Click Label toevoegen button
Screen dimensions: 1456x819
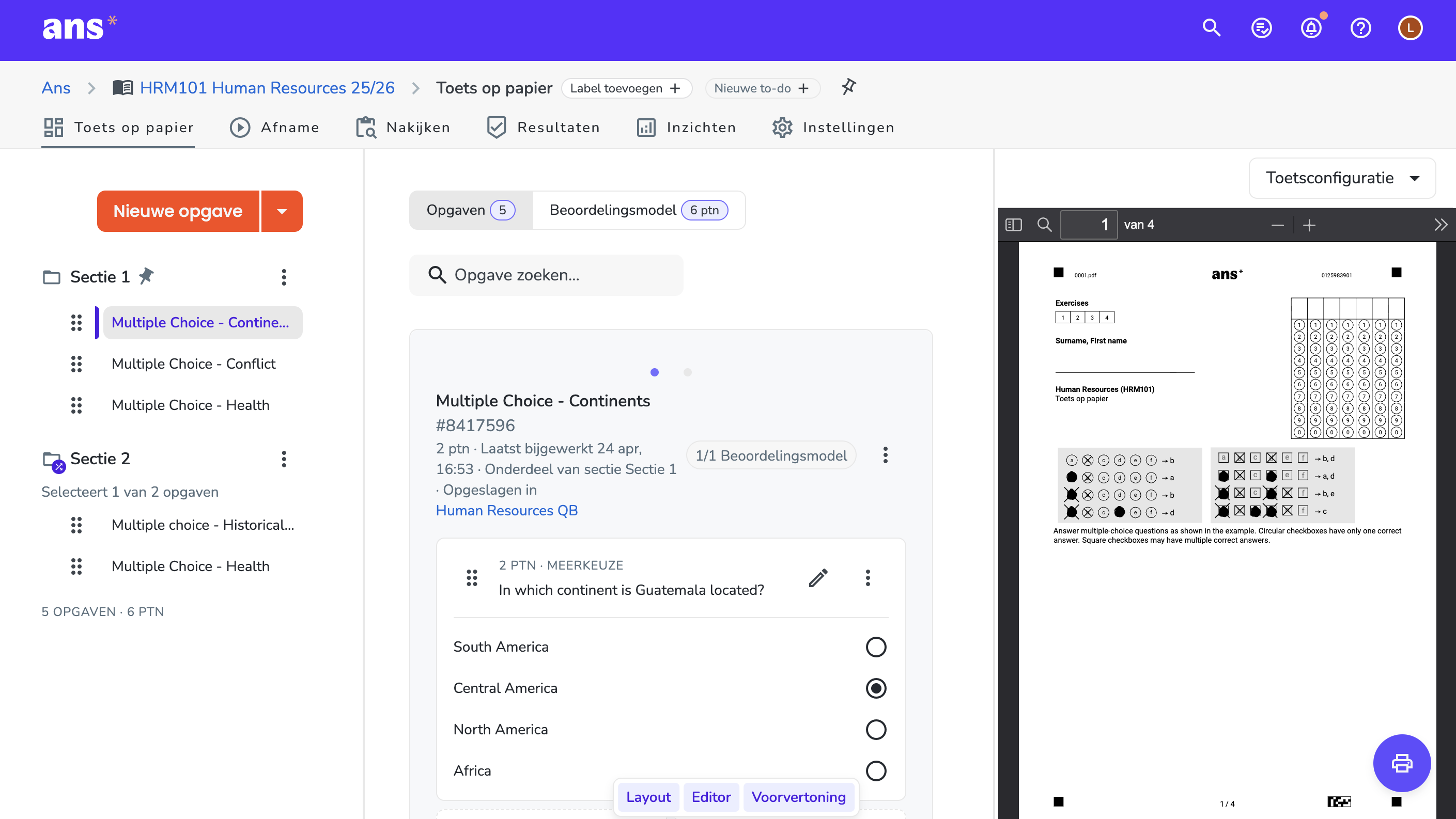pyautogui.click(x=626, y=88)
